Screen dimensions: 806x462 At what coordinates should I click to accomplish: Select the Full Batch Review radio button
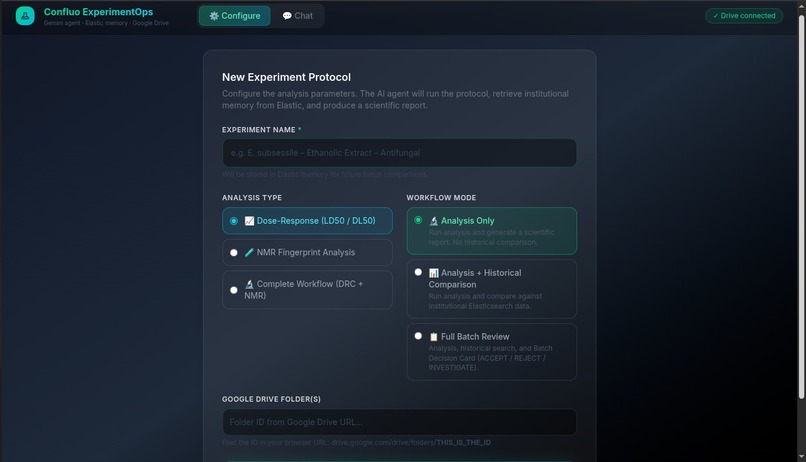[x=418, y=336]
